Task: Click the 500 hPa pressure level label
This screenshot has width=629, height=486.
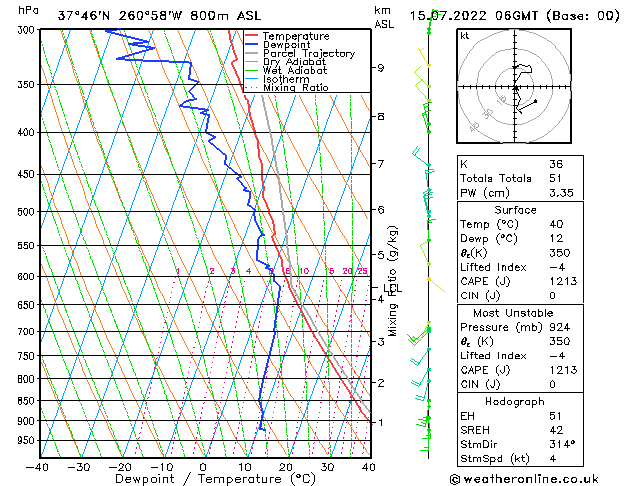Action: [x=27, y=212]
